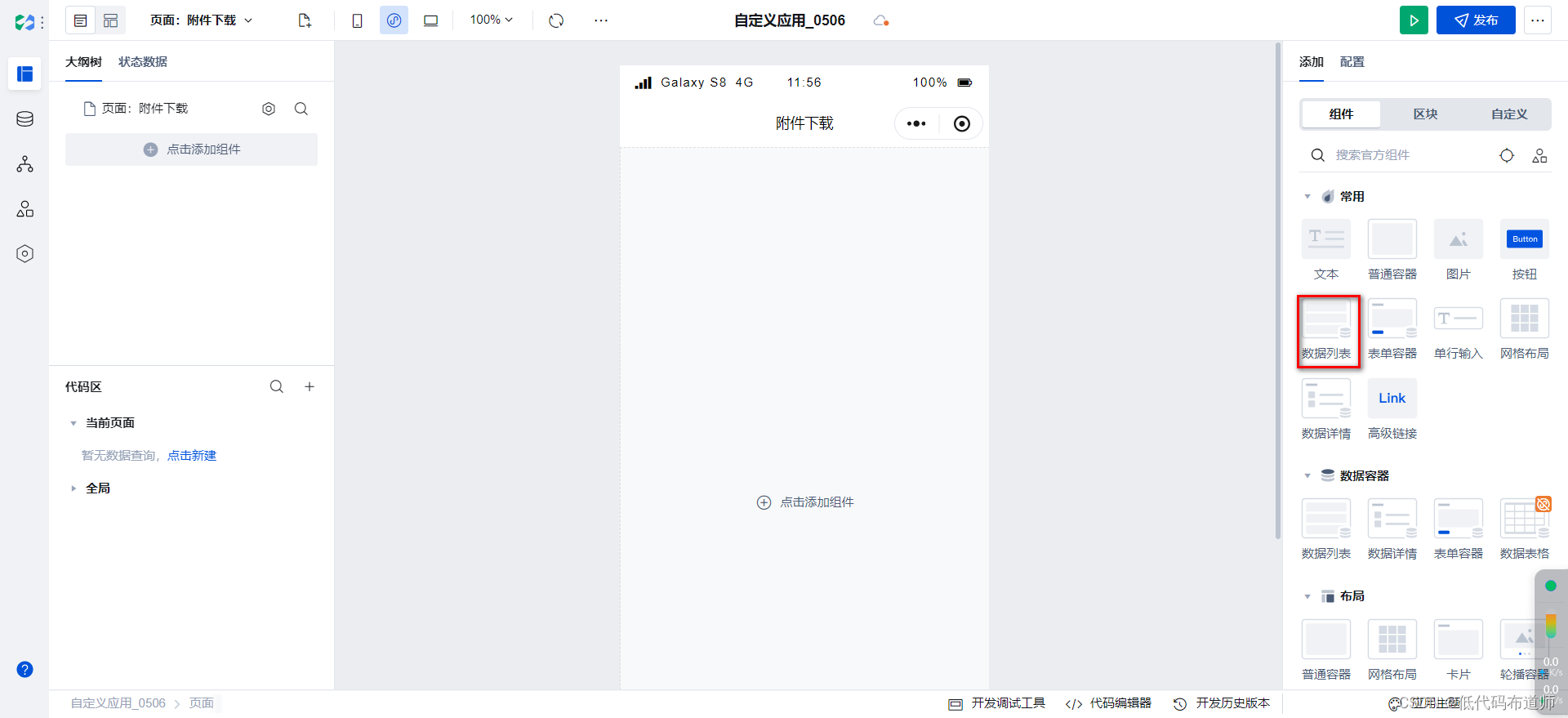Open 开发历史版本
1568x718 pixels.
1222,703
